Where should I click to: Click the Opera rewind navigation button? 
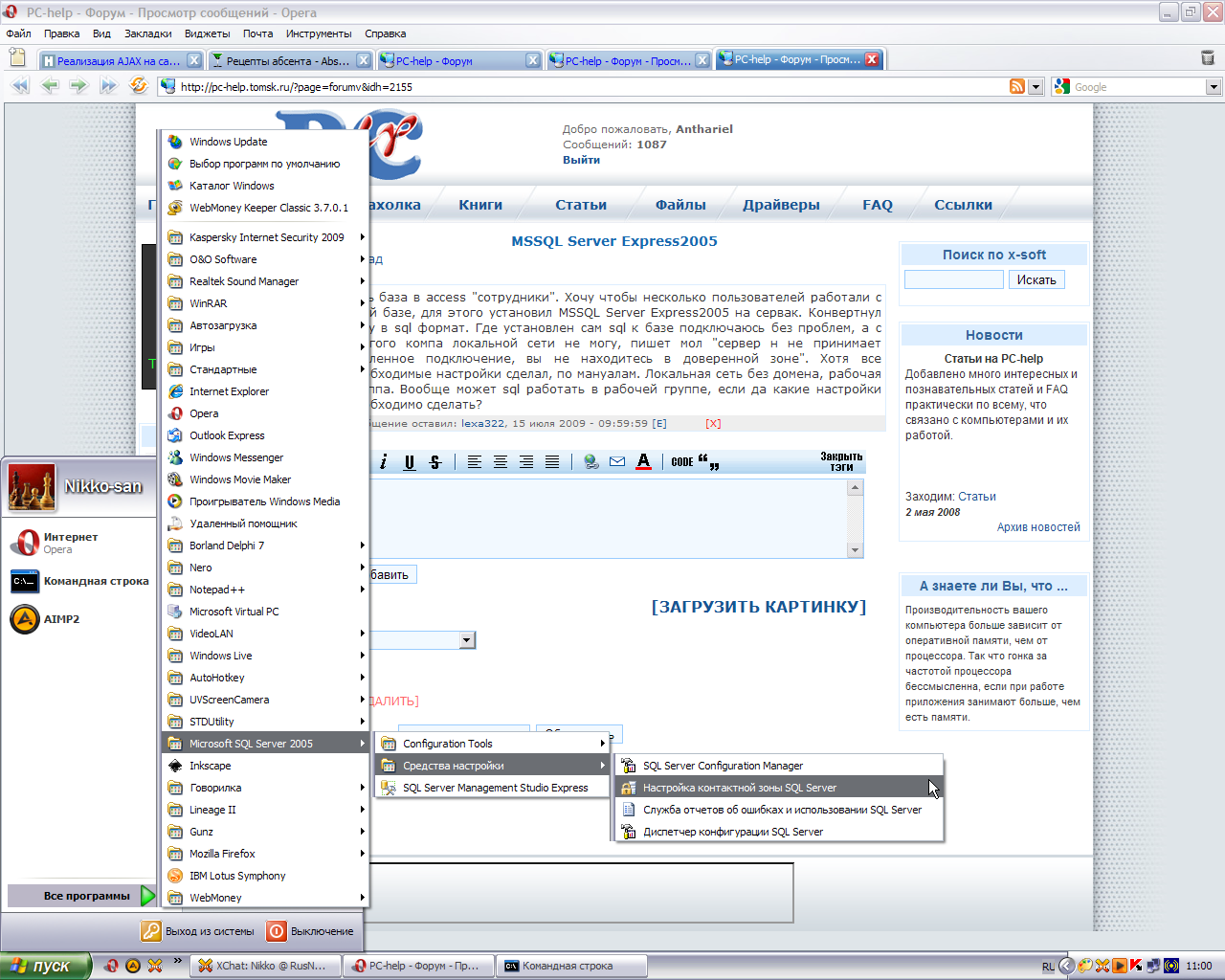[20, 86]
